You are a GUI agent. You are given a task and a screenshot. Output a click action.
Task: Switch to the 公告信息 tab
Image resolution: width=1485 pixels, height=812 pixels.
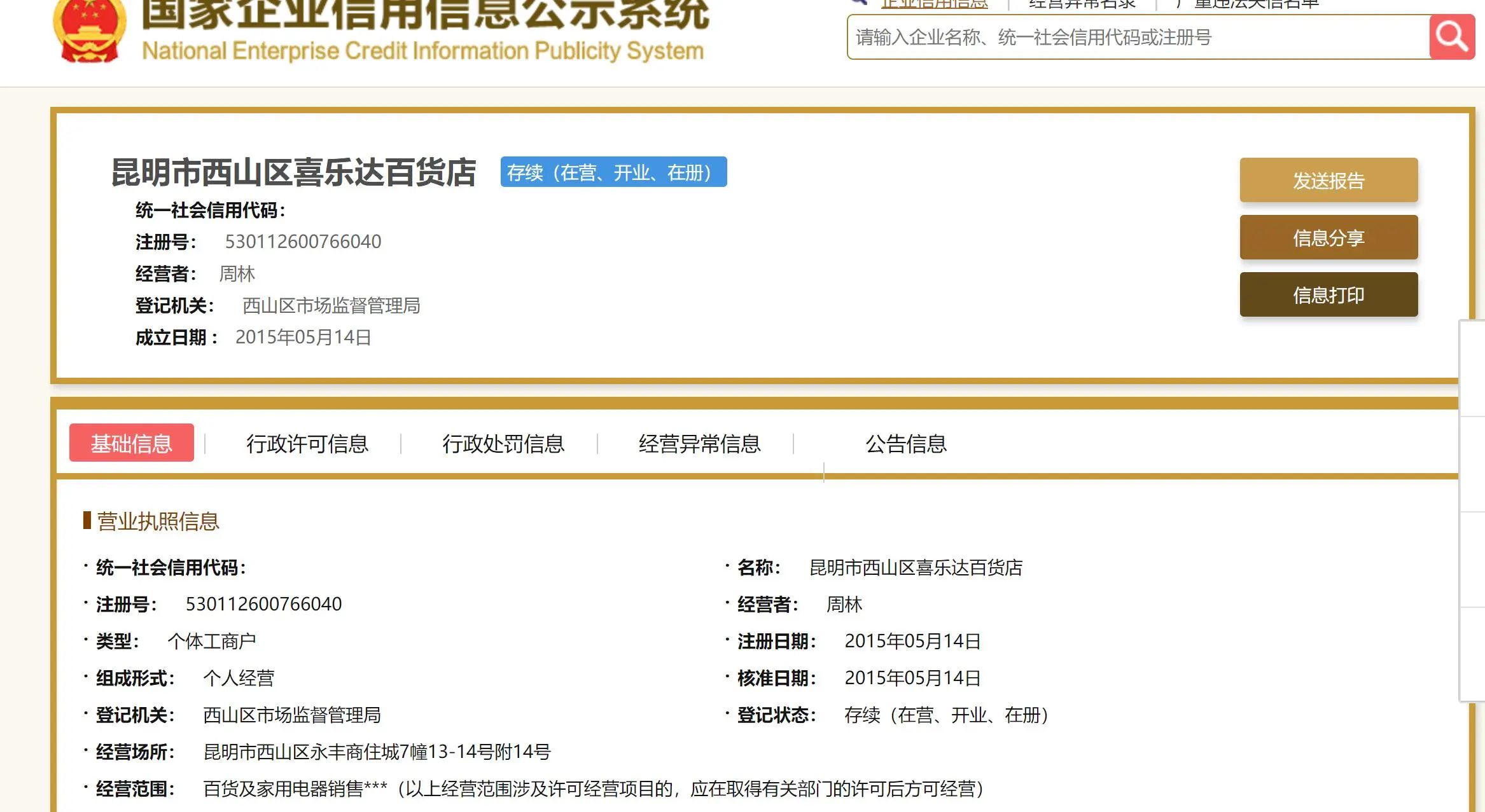905,443
